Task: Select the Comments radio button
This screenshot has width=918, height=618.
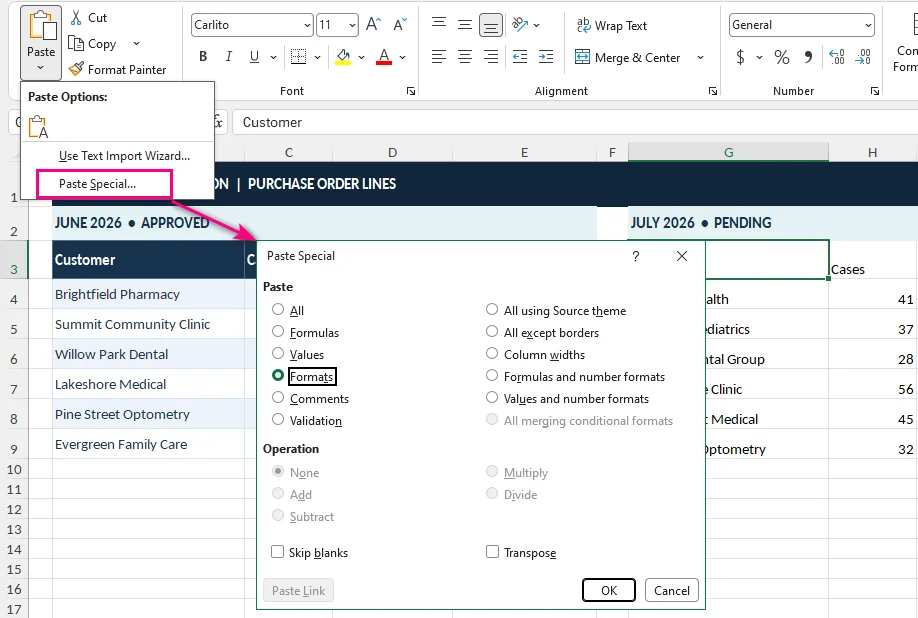Action: [278, 397]
